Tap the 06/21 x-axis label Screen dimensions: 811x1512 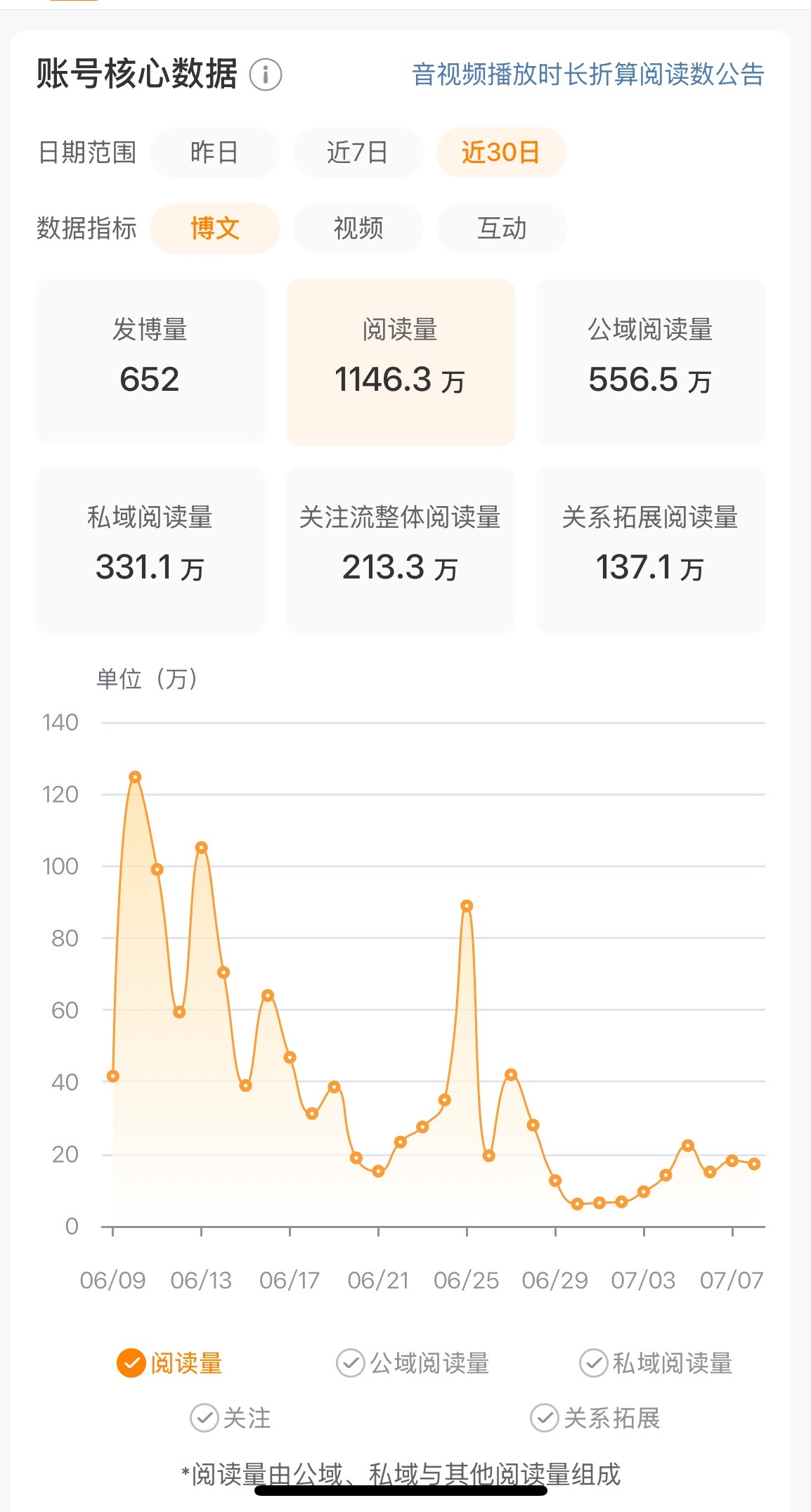[378, 1280]
